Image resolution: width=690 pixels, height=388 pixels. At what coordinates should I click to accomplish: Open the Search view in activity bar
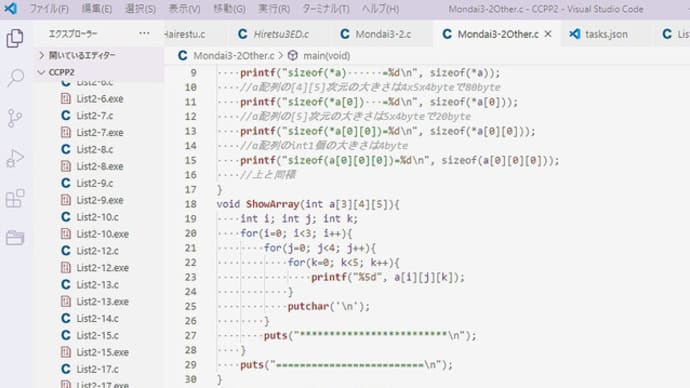pyautogui.click(x=15, y=78)
